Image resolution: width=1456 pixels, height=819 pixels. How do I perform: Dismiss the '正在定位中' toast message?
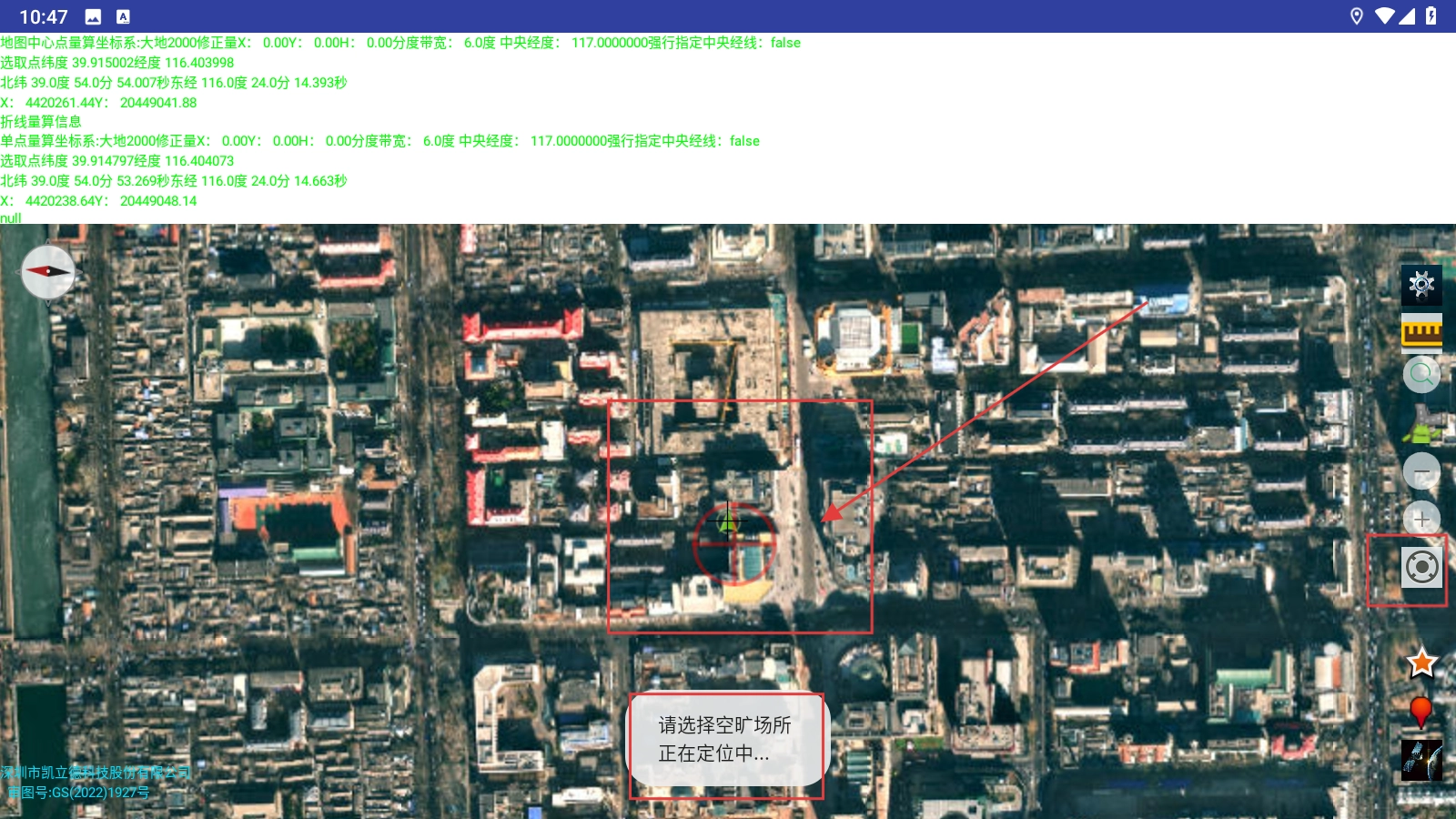725,740
